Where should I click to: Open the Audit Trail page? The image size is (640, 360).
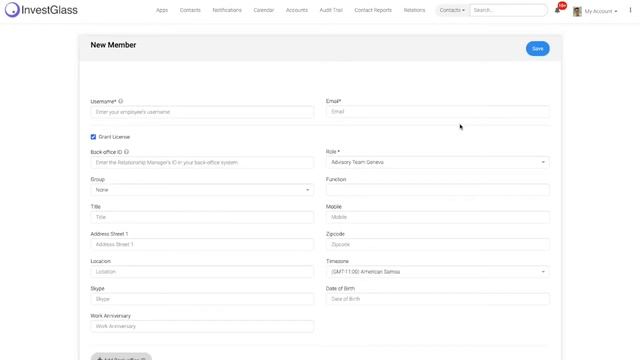(x=331, y=10)
